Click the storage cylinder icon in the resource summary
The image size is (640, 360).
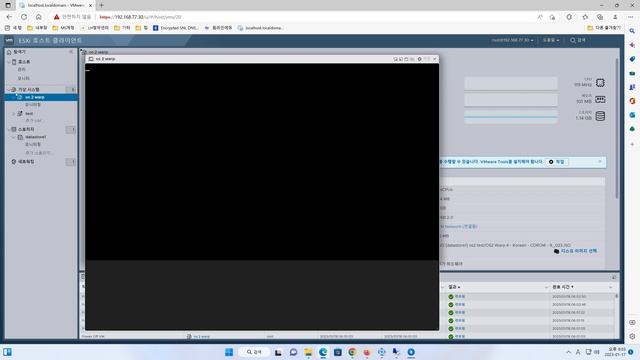pos(600,116)
